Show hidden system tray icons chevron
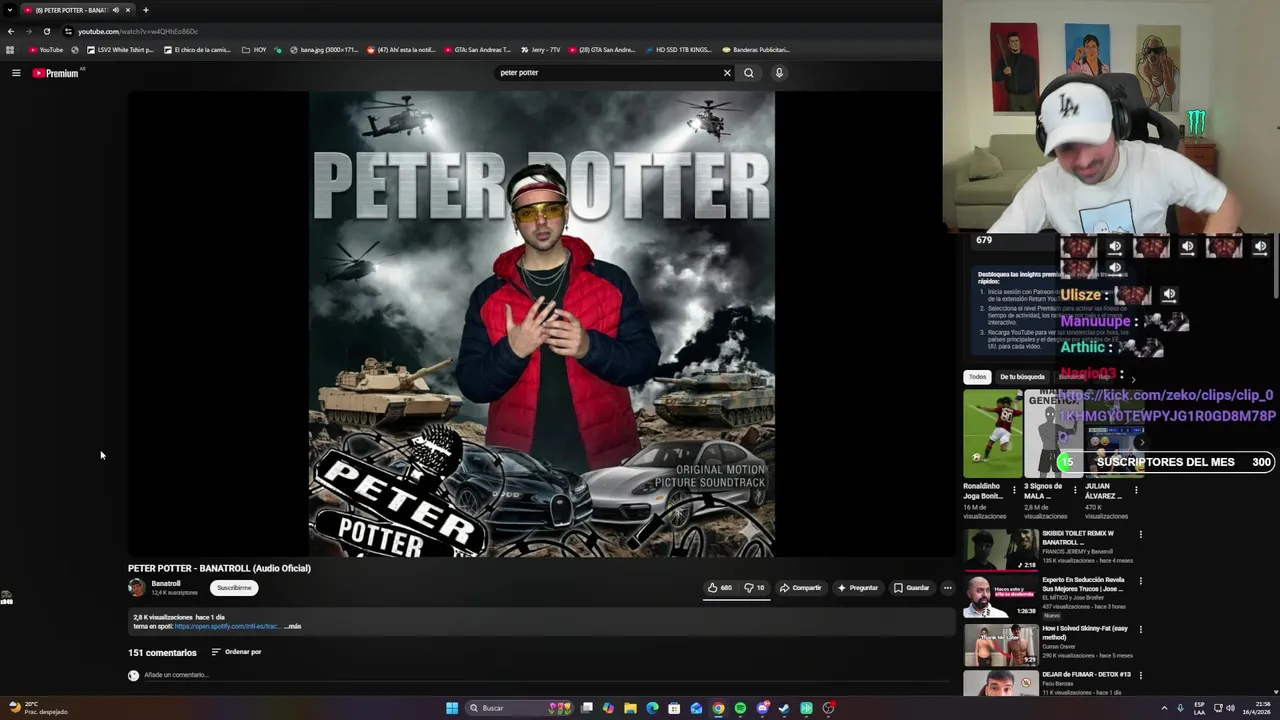The image size is (1280, 720). (x=1164, y=708)
